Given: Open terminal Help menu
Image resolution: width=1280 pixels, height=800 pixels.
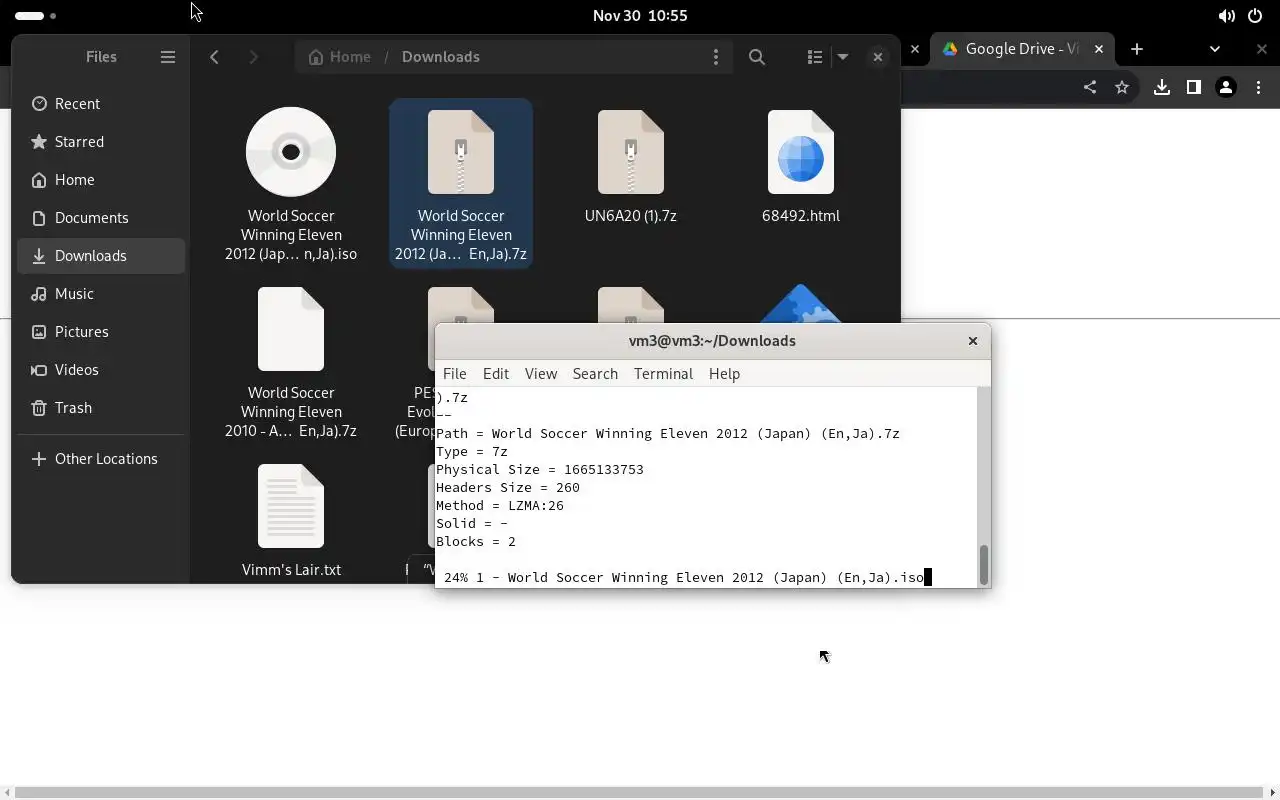Looking at the screenshot, I should point(724,374).
